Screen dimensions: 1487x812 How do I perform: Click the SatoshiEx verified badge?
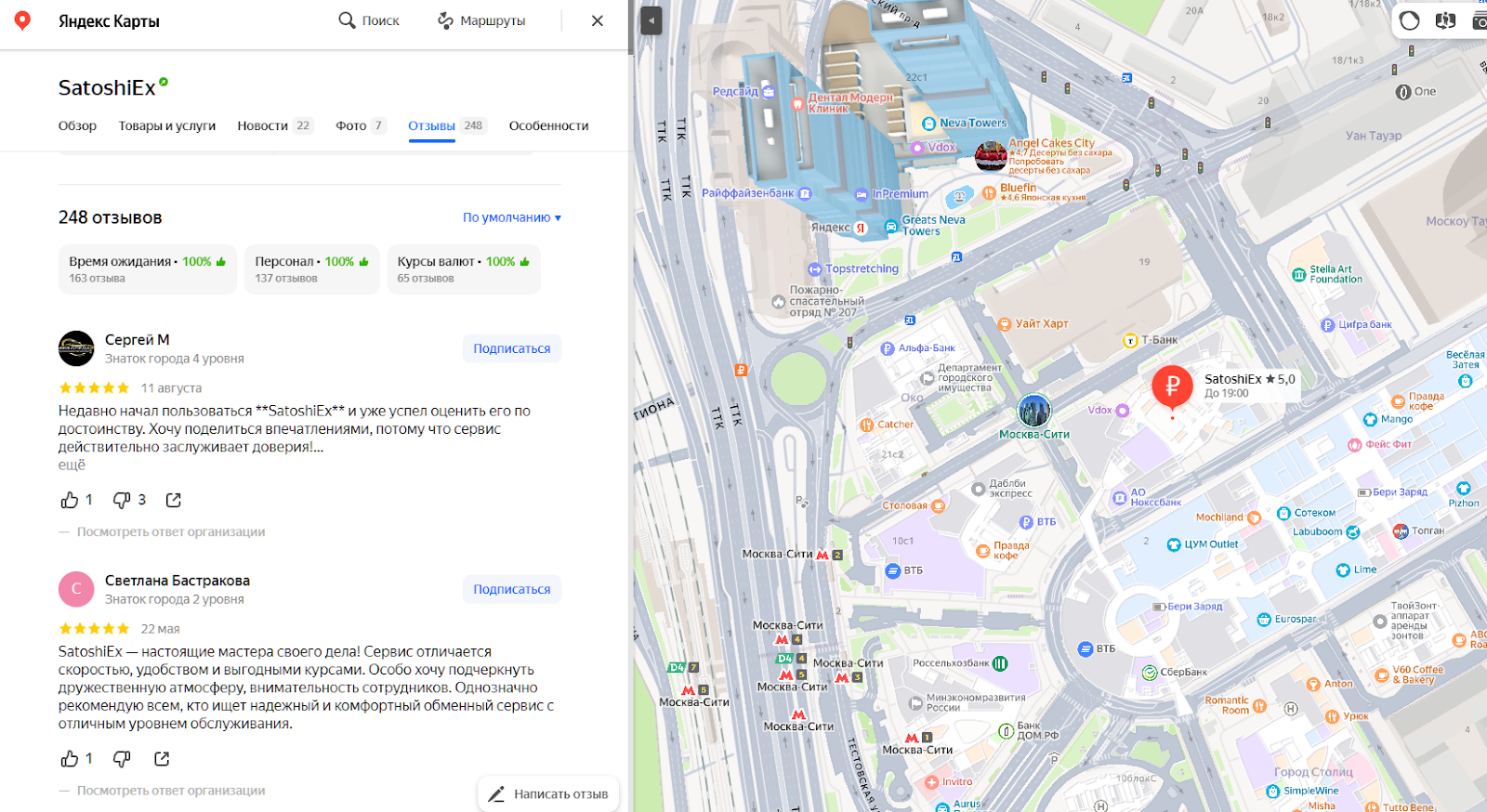tap(164, 82)
